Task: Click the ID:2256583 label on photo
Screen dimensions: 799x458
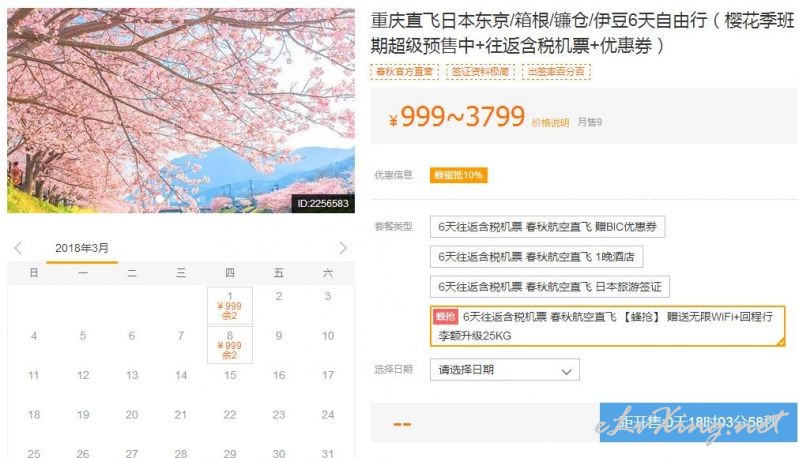Action: [x=323, y=203]
